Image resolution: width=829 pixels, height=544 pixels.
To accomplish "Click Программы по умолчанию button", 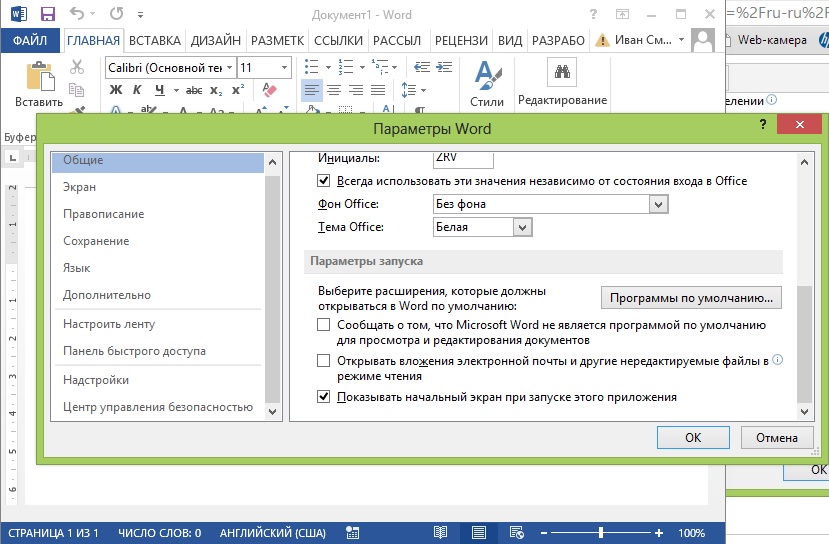I will click(691, 298).
